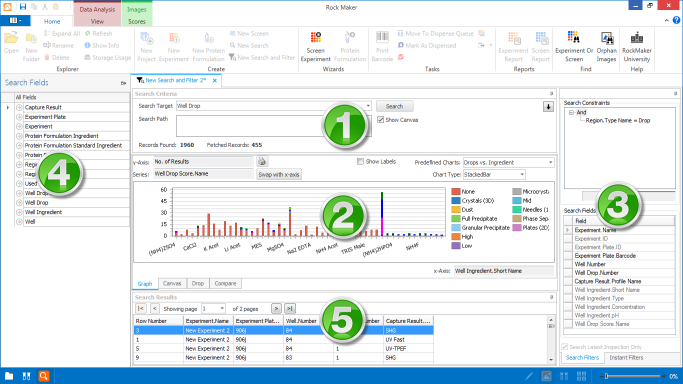Screen dimensions: 683x384
Task: Go to next results page
Action: 276,309
